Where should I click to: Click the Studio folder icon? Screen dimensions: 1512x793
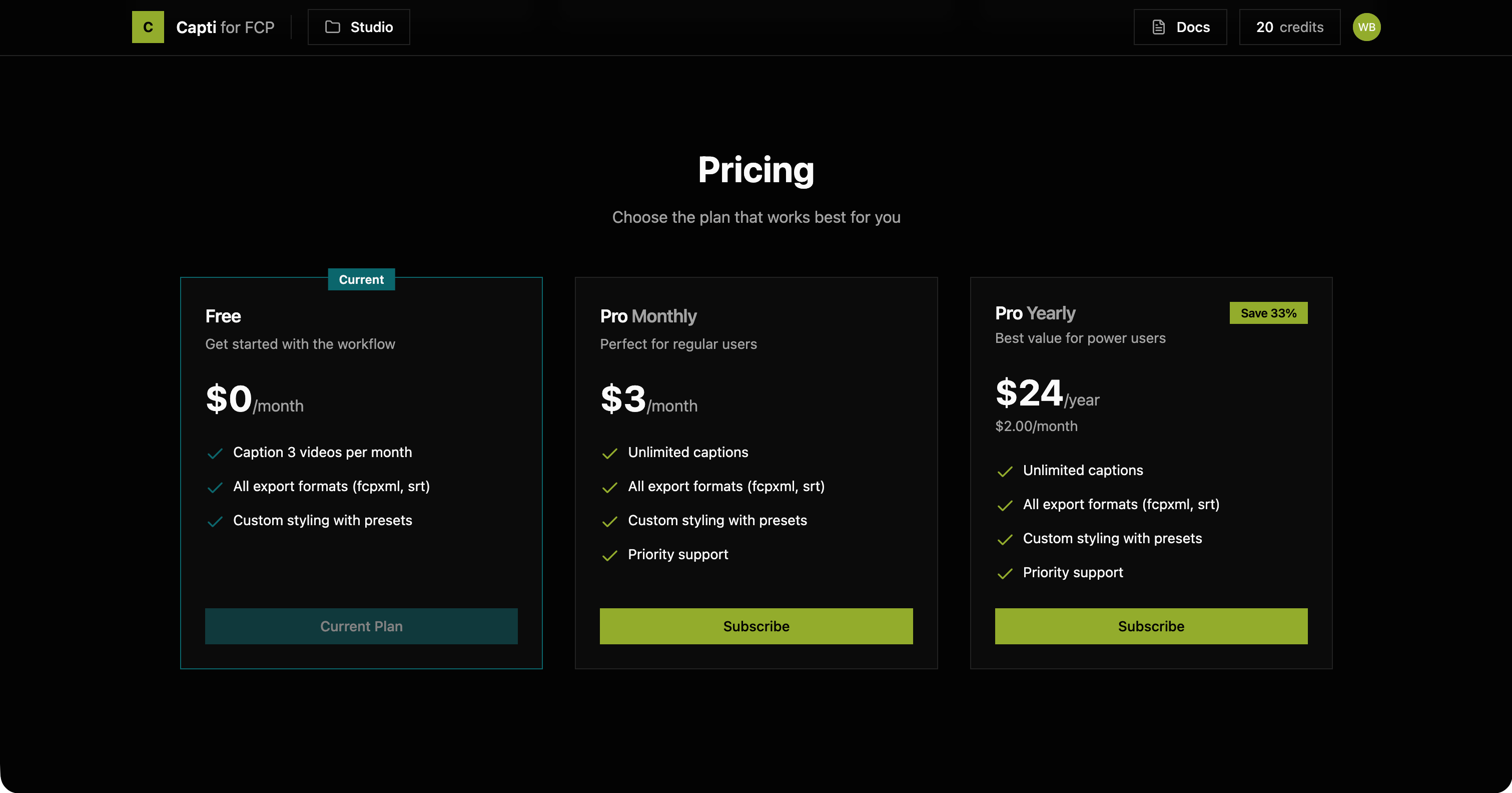pyautogui.click(x=333, y=27)
